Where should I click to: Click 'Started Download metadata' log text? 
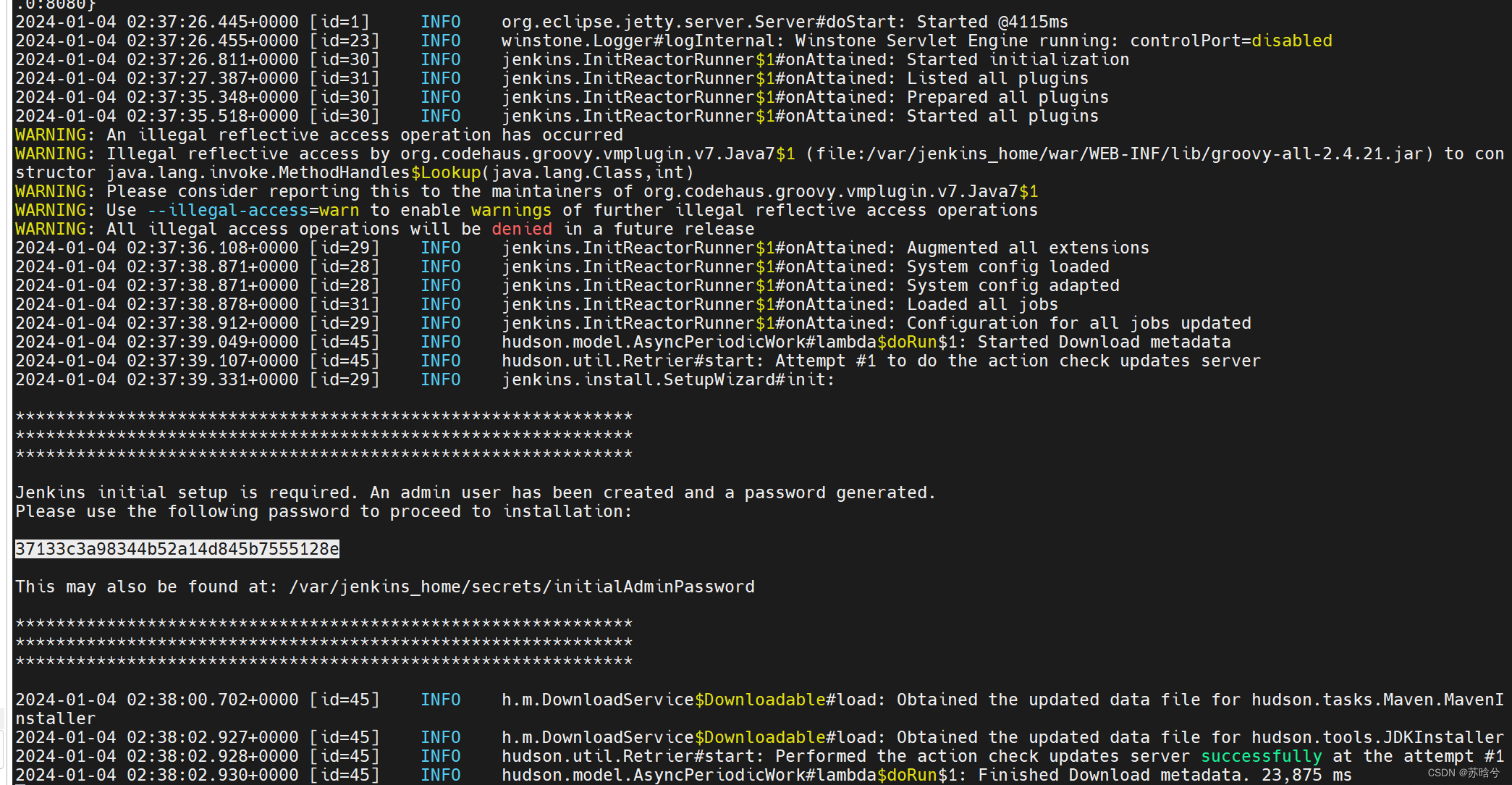1104,342
